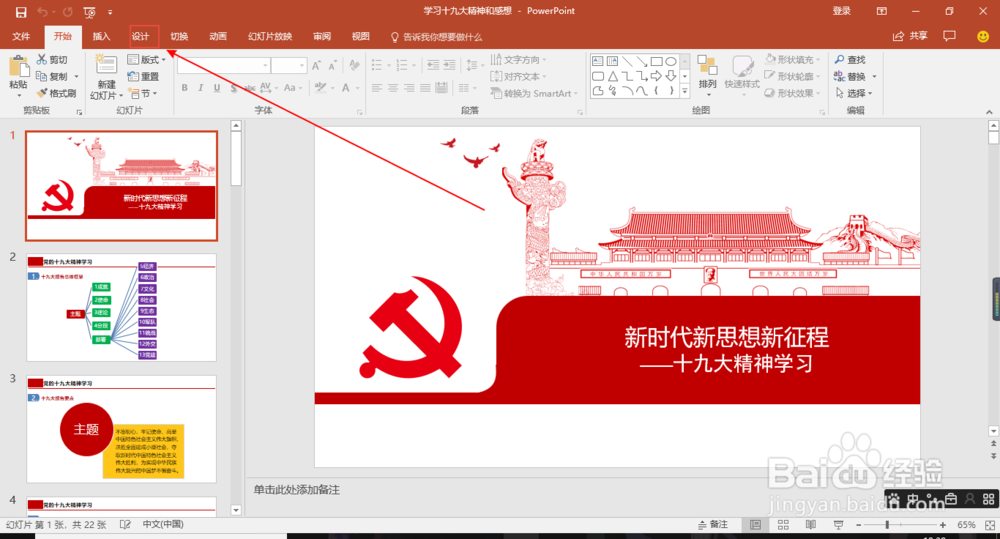
Task: Convert text with 转换为 SmartArt
Action: pyautogui.click(x=533, y=93)
